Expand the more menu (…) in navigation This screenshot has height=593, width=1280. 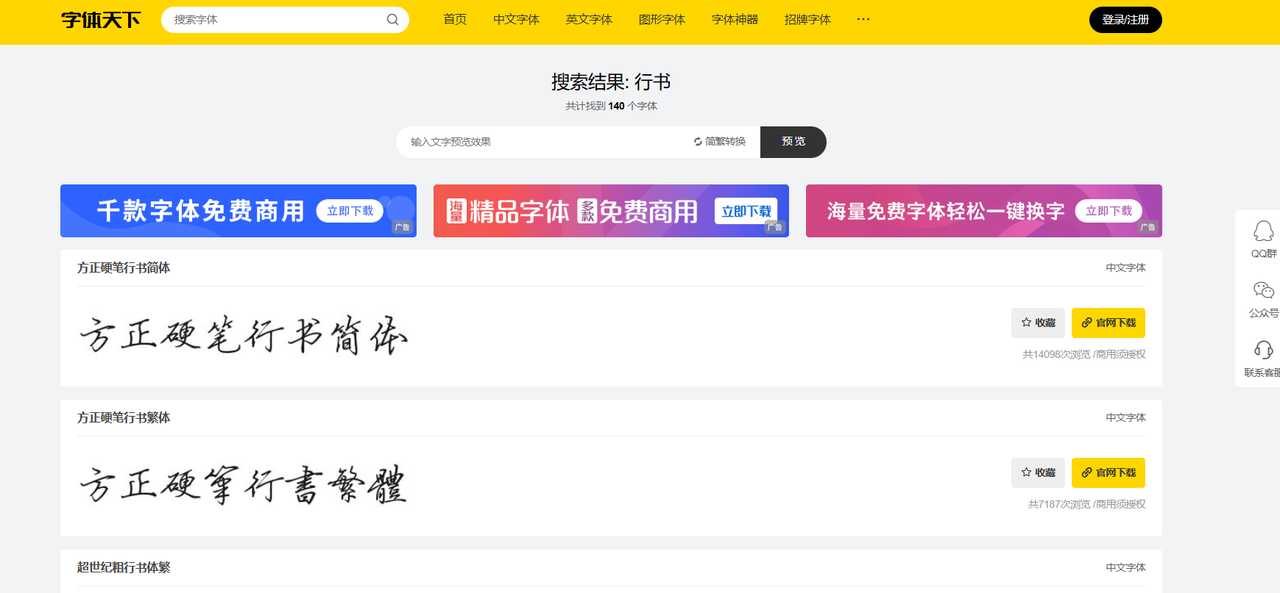click(863, 19)
